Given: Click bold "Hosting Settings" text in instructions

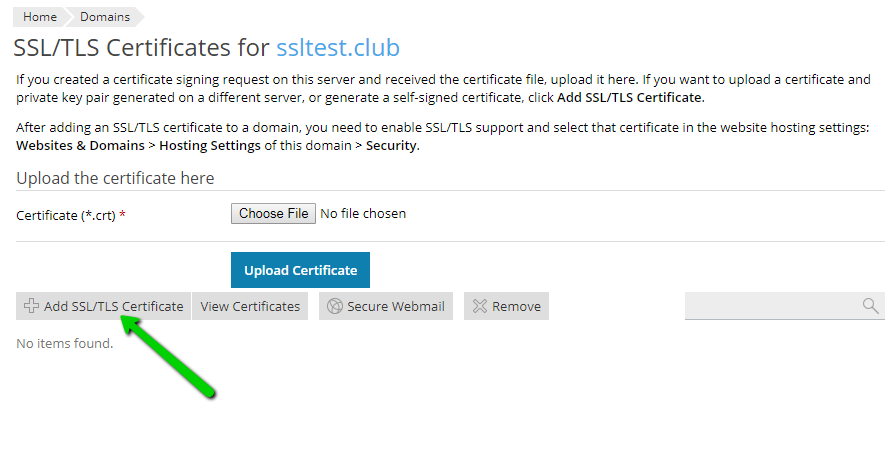Looking at the screenshot, I should pos(210,146).
